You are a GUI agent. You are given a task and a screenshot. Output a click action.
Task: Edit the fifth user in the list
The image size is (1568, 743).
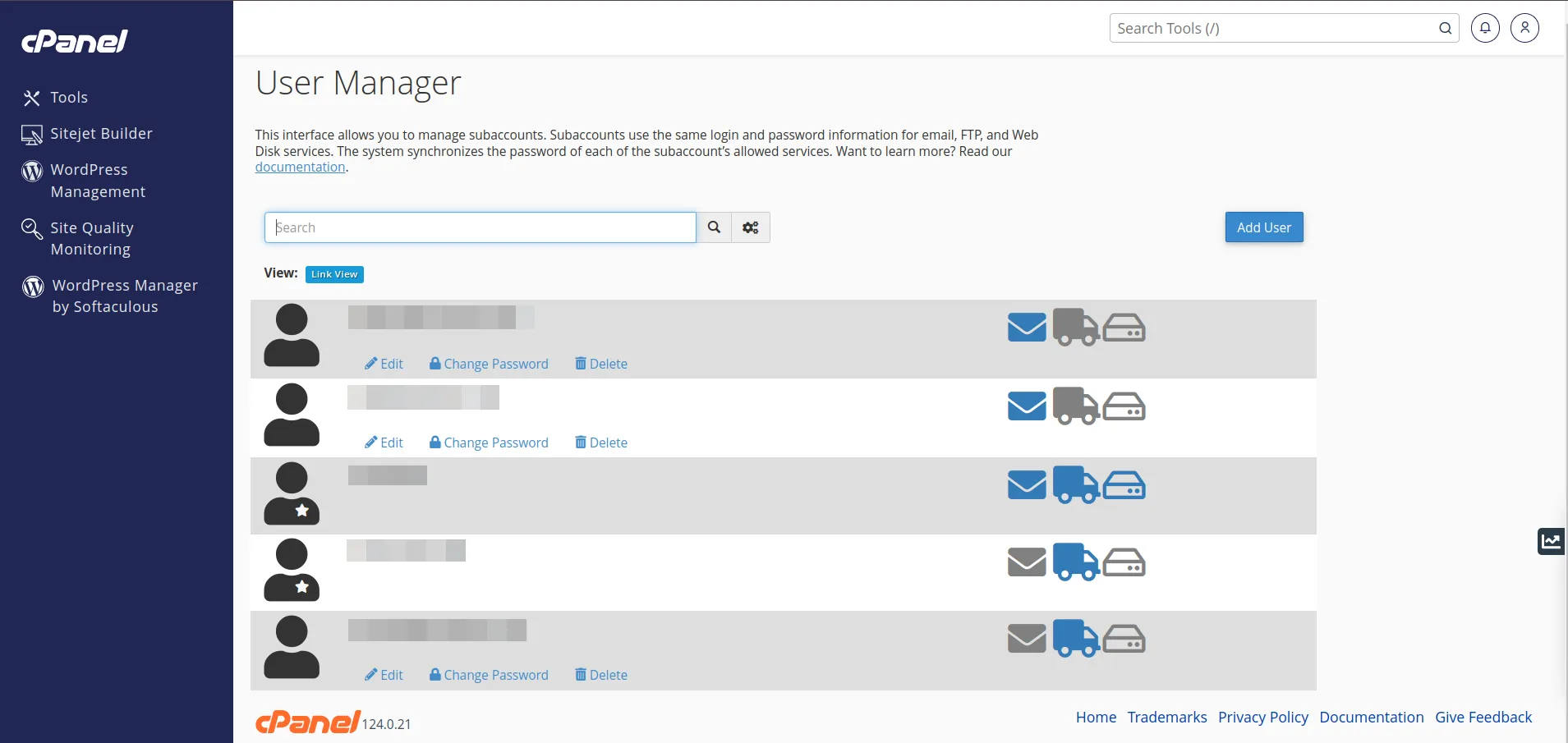click(384, 675)
